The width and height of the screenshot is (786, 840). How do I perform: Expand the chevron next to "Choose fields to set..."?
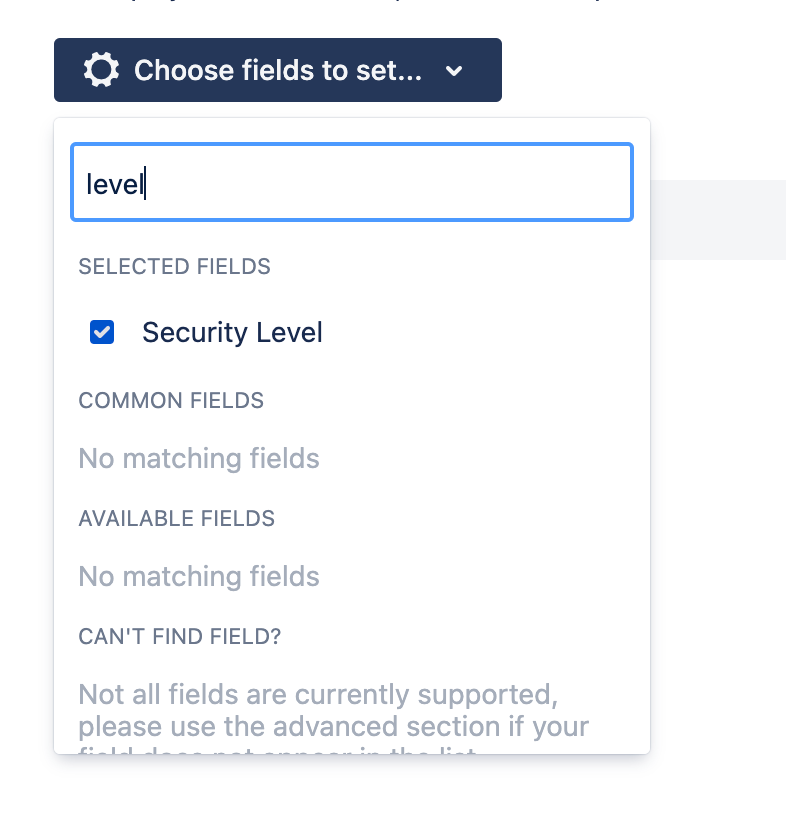coord(454,71)
